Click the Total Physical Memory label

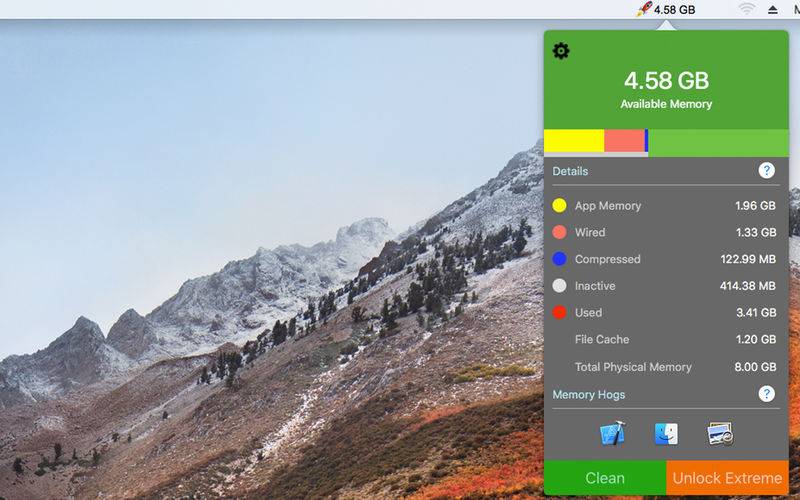[633, 367]
